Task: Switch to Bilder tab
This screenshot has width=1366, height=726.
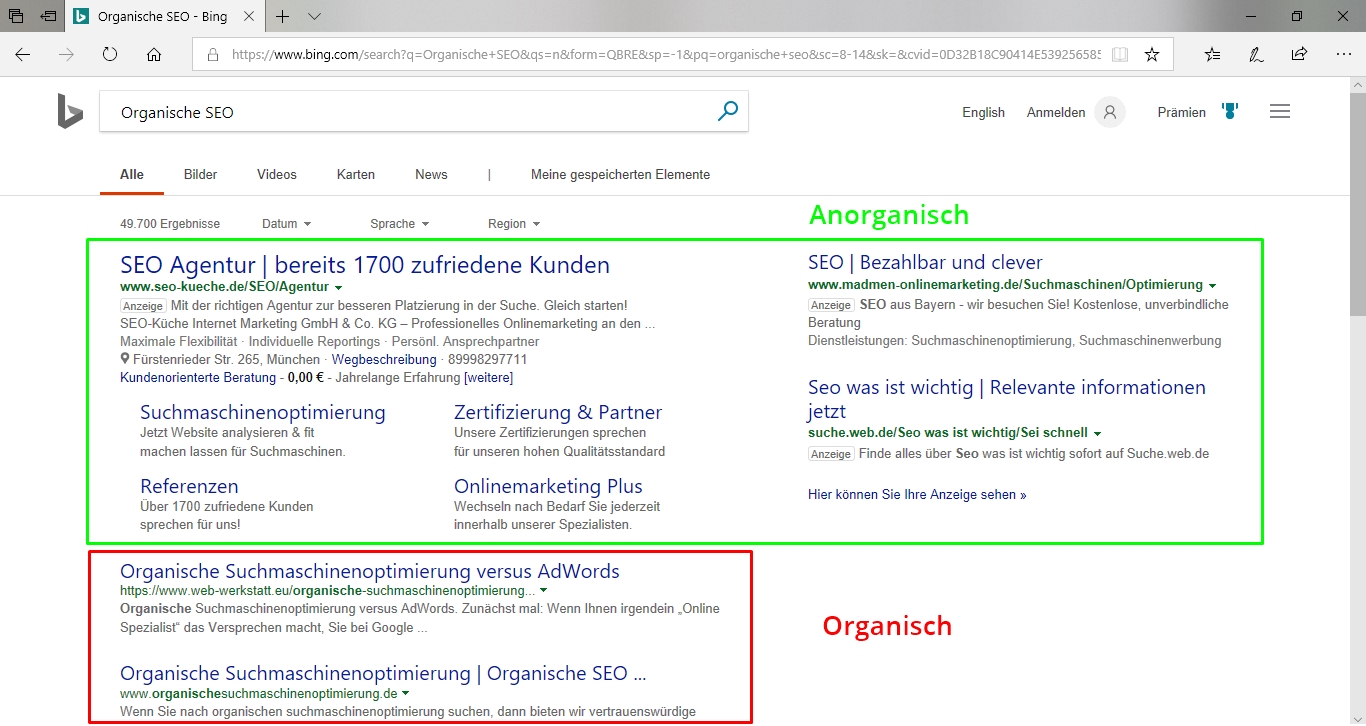Action: click(x=200, y=174)
